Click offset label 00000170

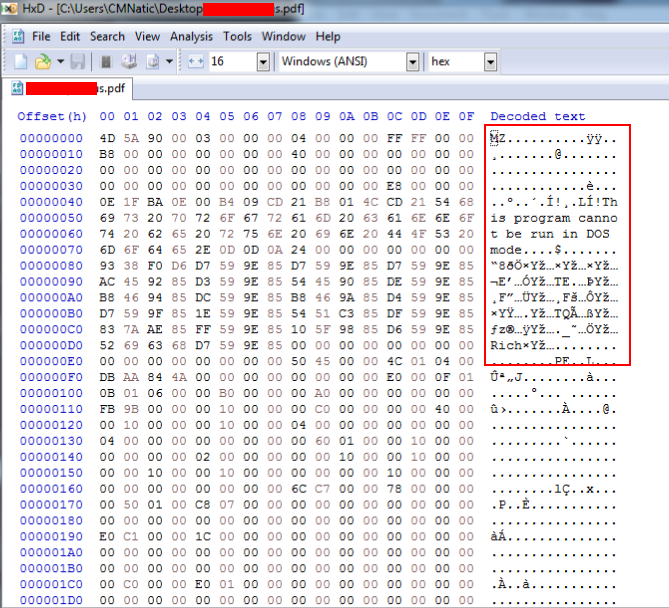[51, 505]
